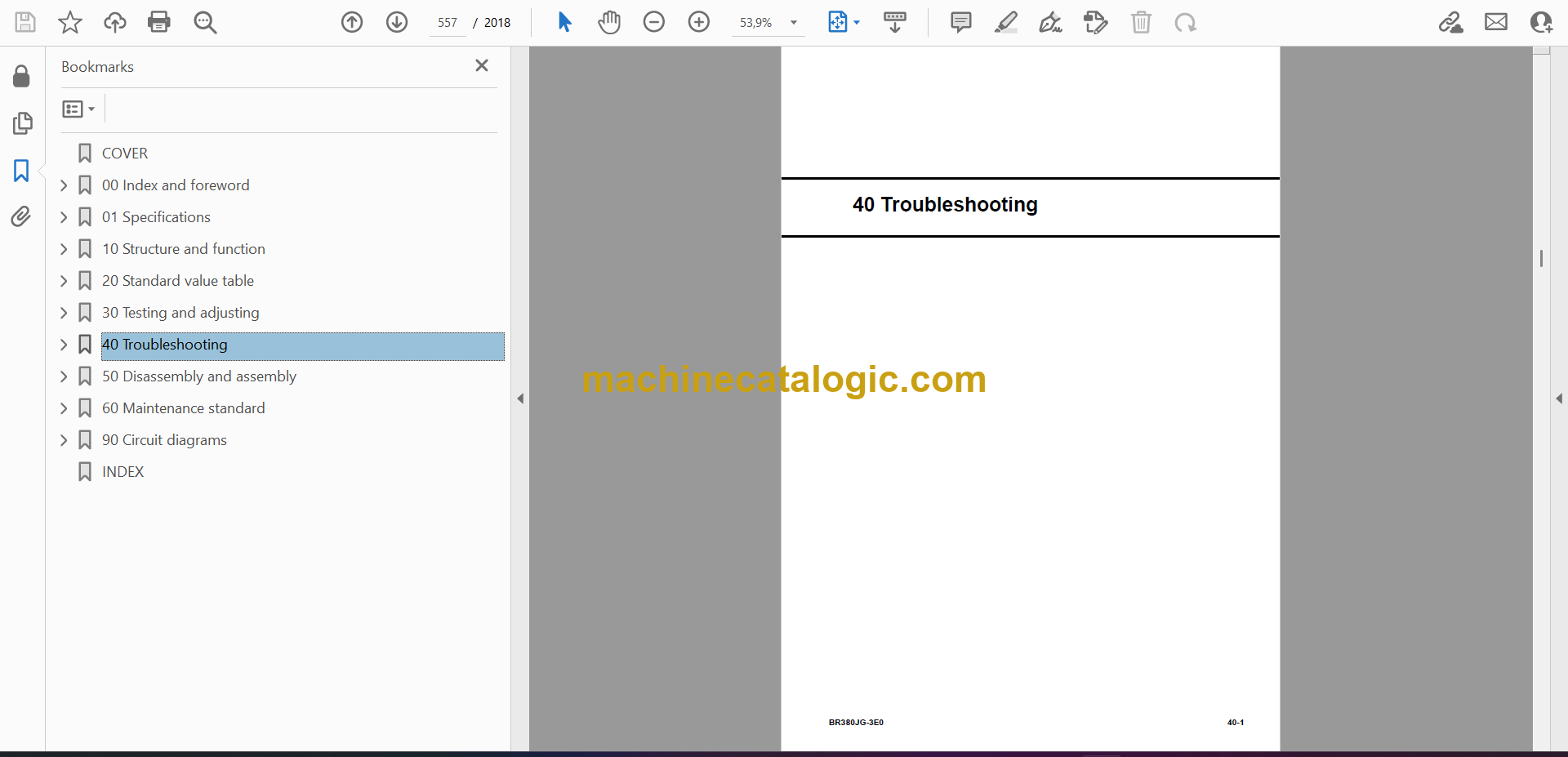1568x757 pixels.
Task: Click the page number field showing 557
Action: pyautogui.click(x=448, y=23)
